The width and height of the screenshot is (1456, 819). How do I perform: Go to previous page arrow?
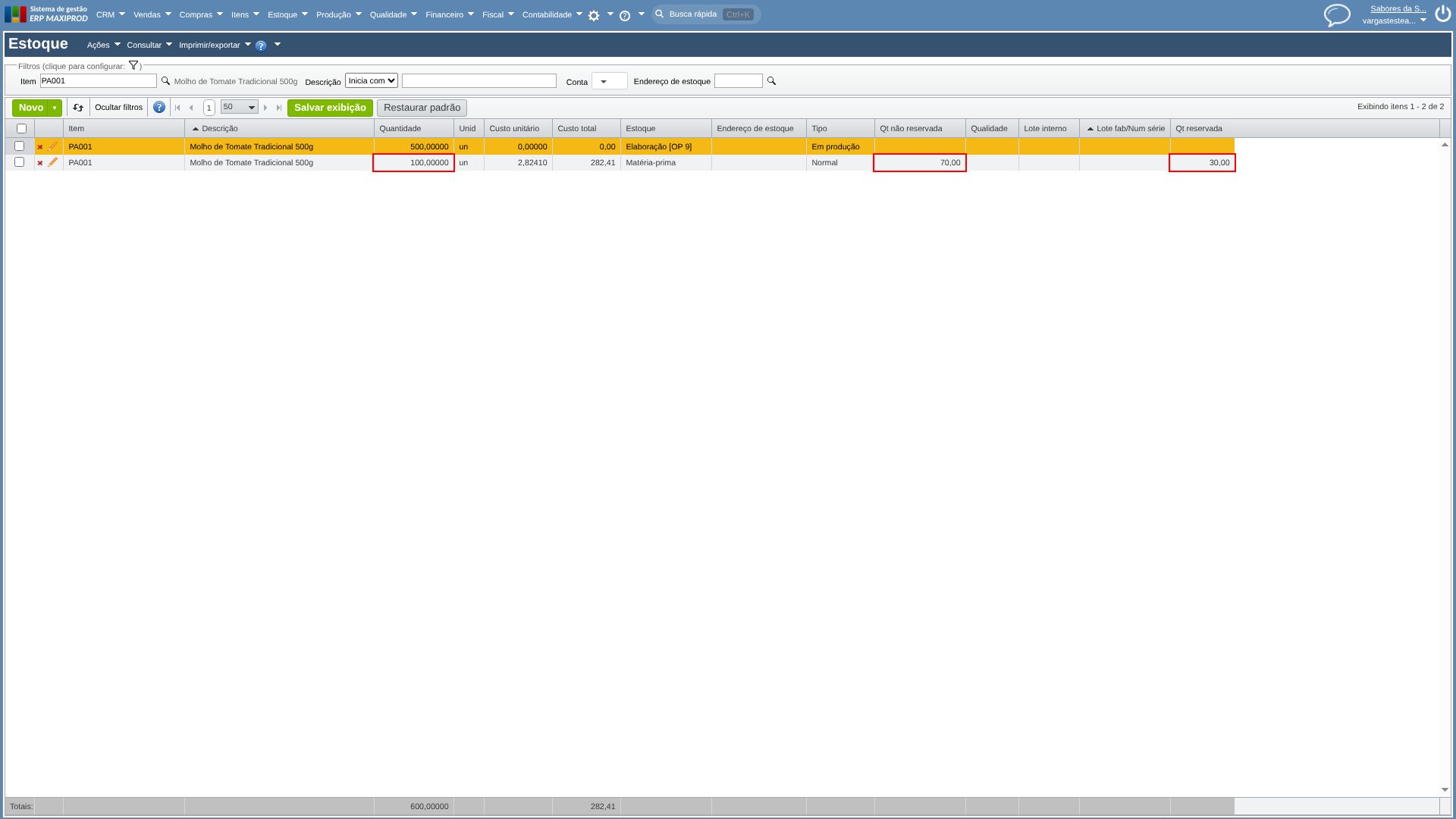coord(191,108)
